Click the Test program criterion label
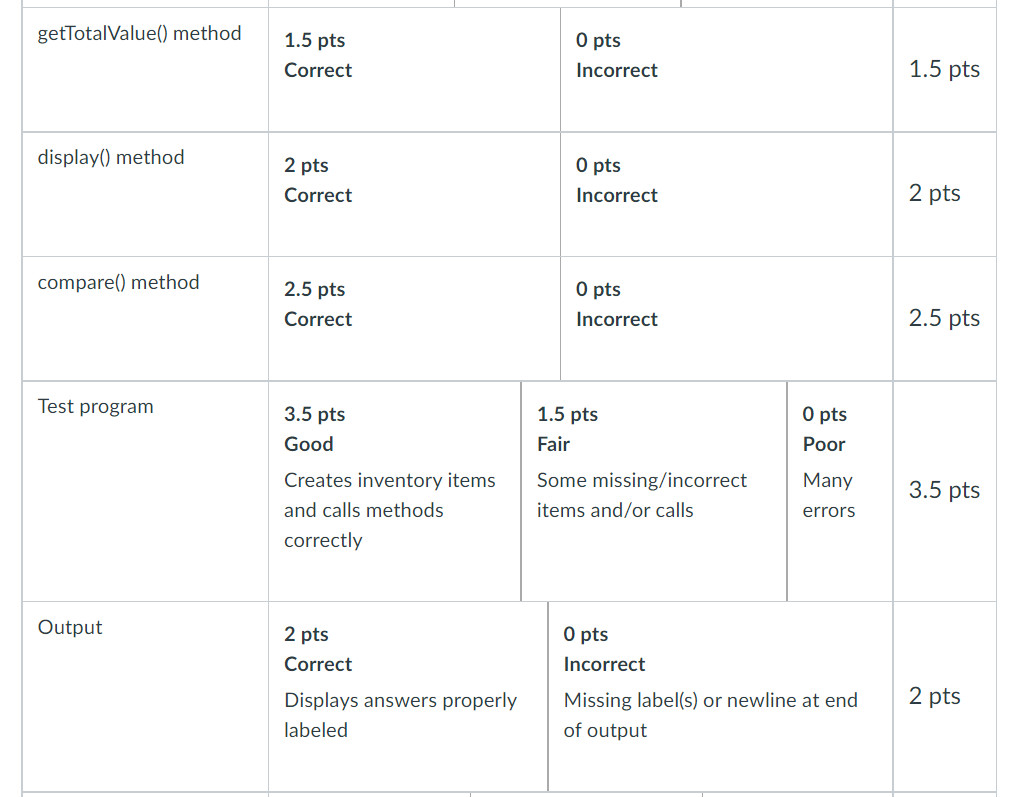The image size is (1027, 797). tap(96, 407)
